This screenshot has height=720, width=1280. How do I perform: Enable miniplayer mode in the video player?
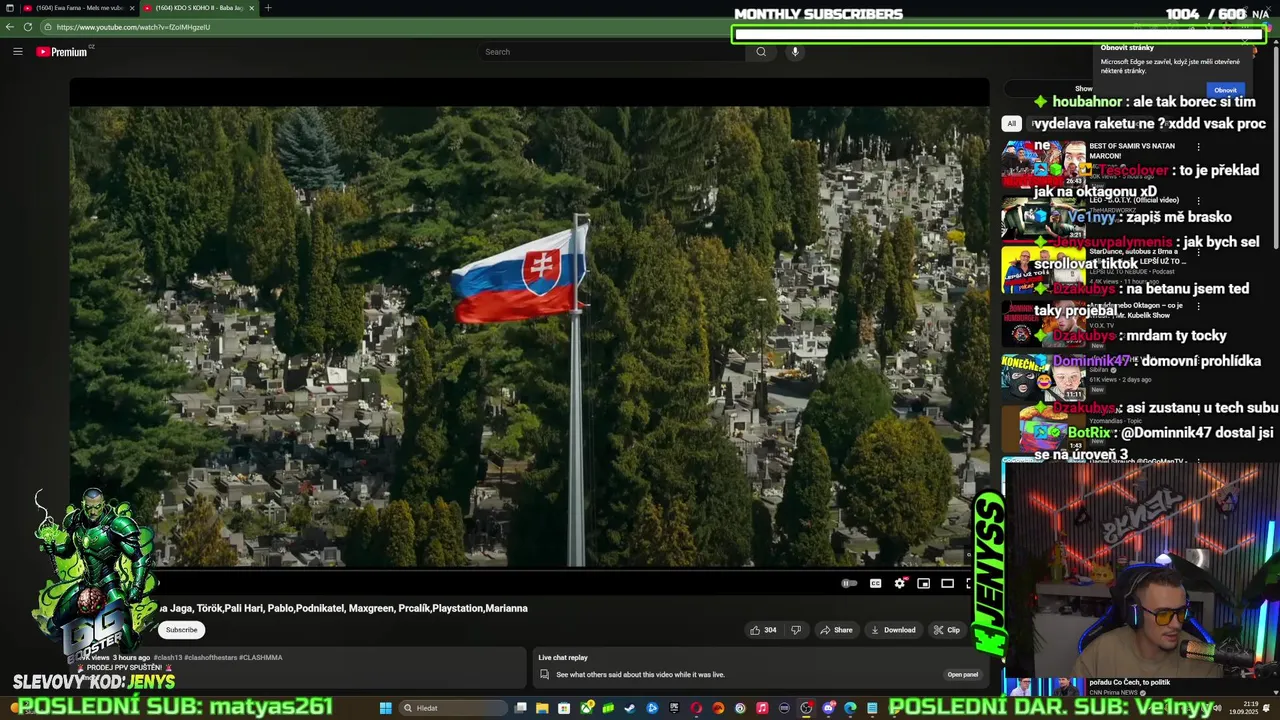pos(924,583)
